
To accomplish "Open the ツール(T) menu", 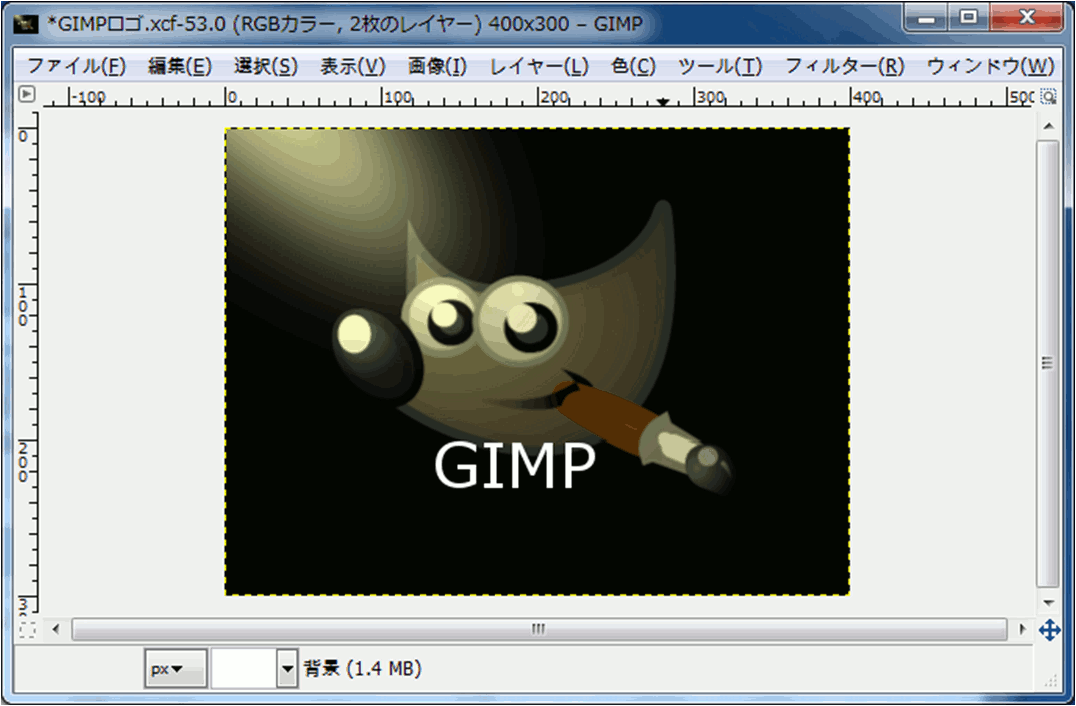I will pyautogui.click(x=719, y=67).
